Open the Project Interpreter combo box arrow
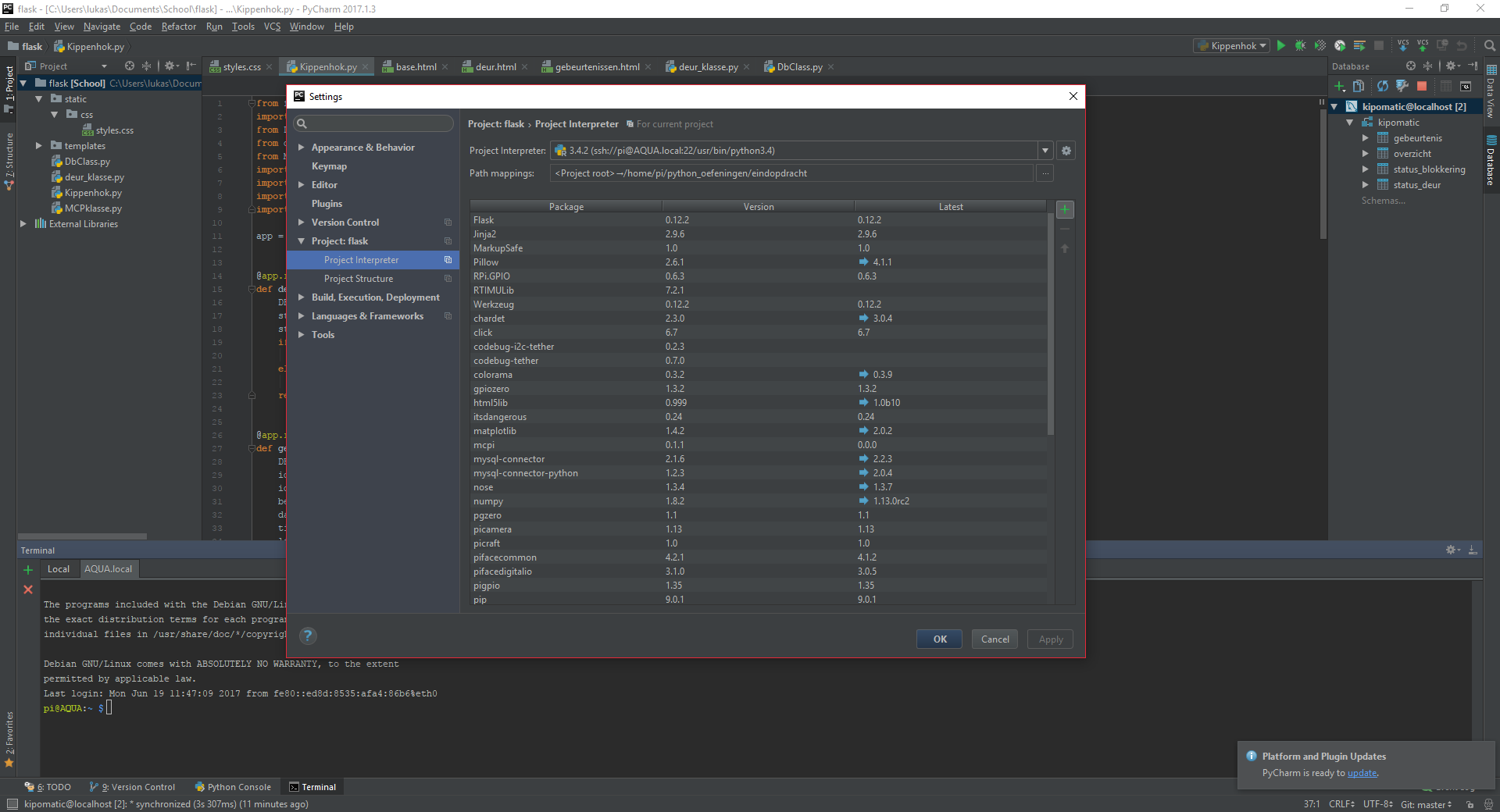Viewport: 1500px width, 812px height. [1045, 151]
